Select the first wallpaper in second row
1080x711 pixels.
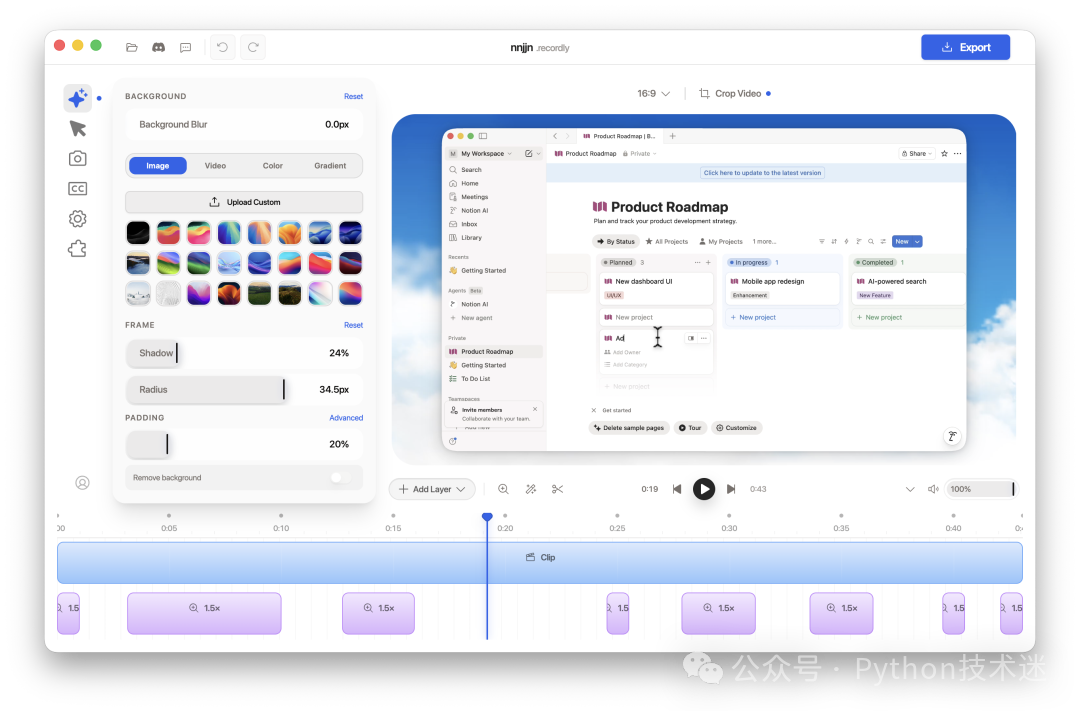point(138,263)
